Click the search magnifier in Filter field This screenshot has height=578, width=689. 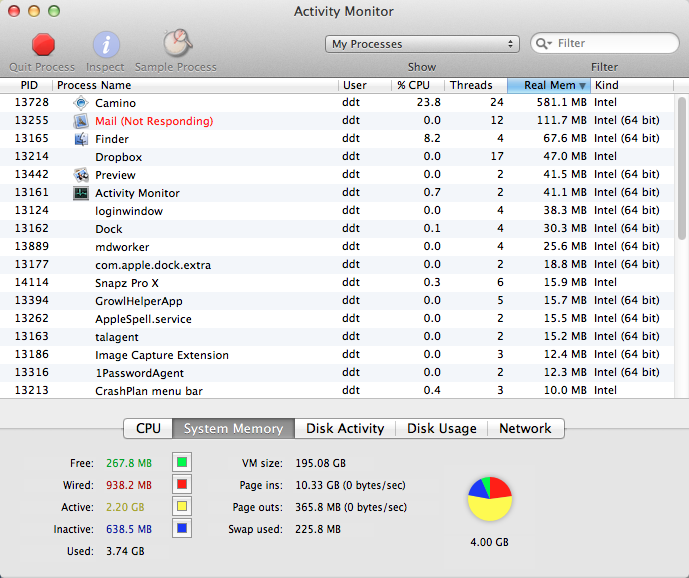[x=543, y=44]
